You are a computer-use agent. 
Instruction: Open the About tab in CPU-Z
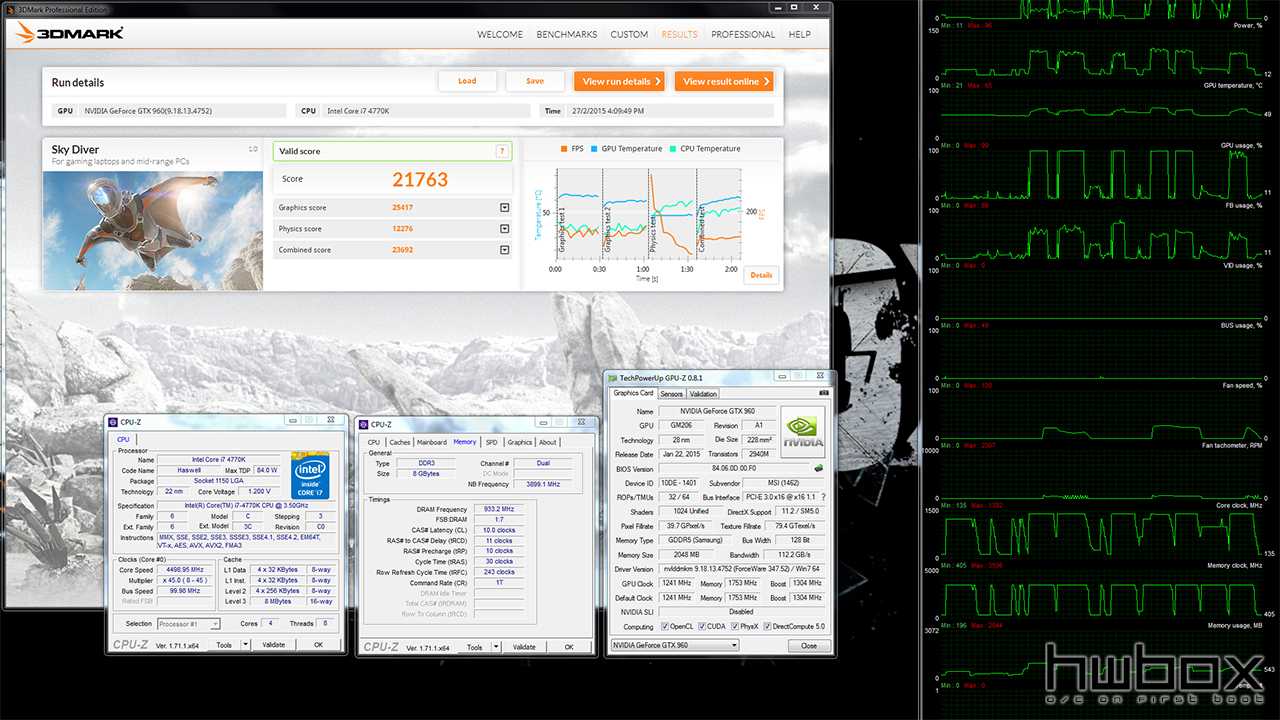click(x=548, y=442)
